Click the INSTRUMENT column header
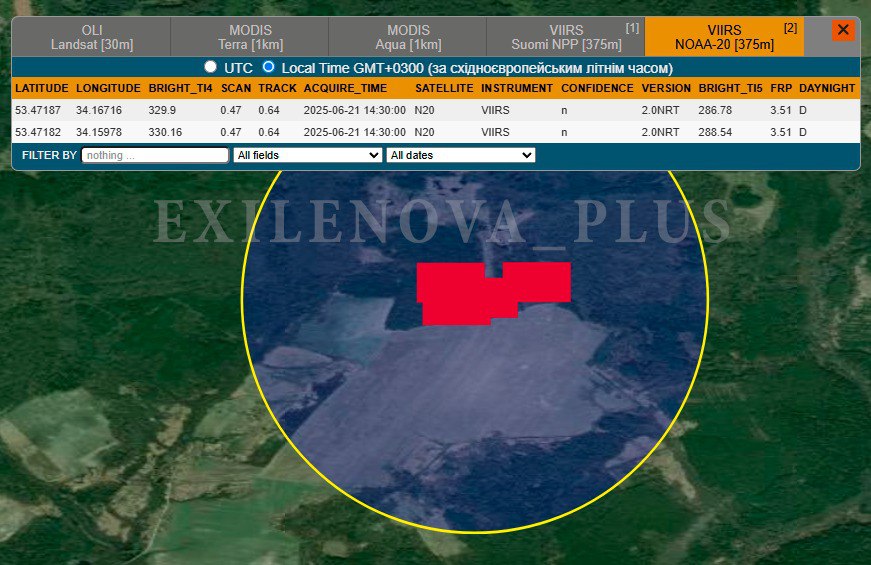 pos(517,88)
